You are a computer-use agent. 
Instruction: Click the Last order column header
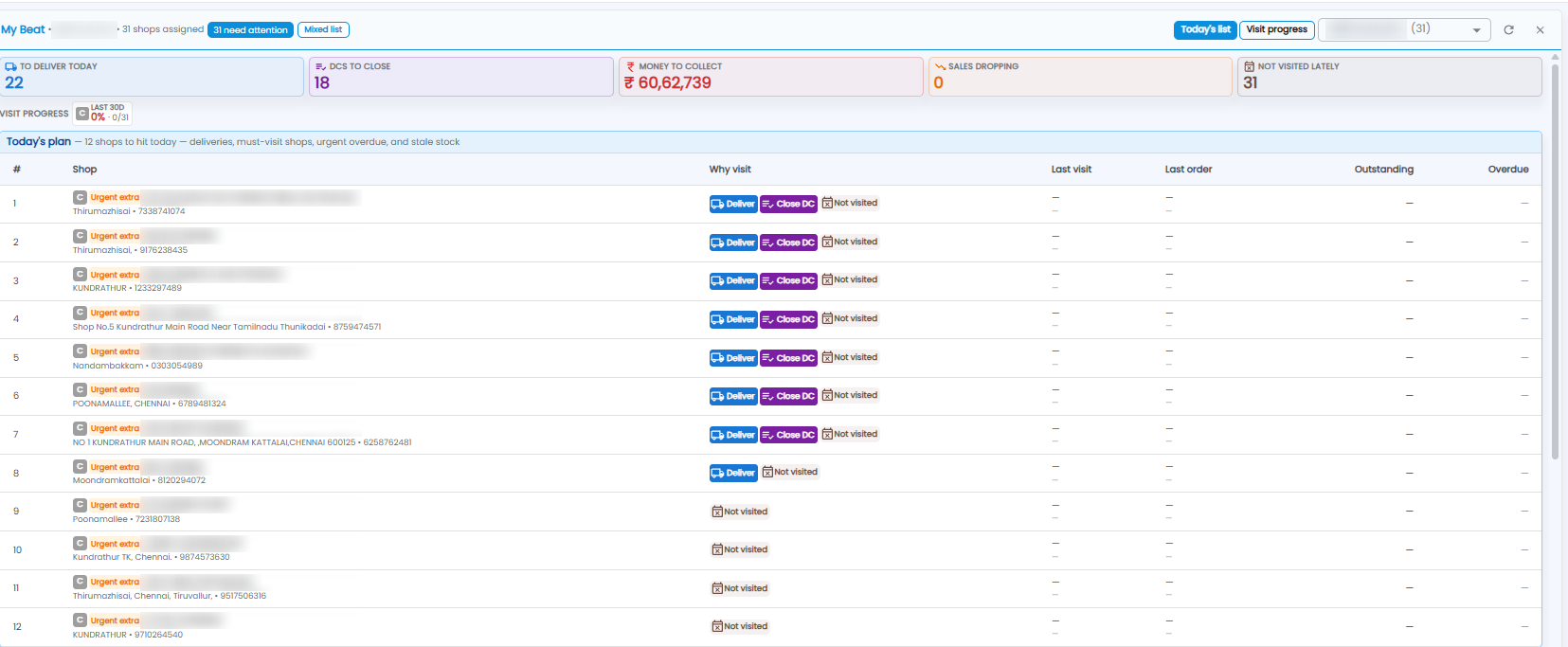(x=1188, y=170)
